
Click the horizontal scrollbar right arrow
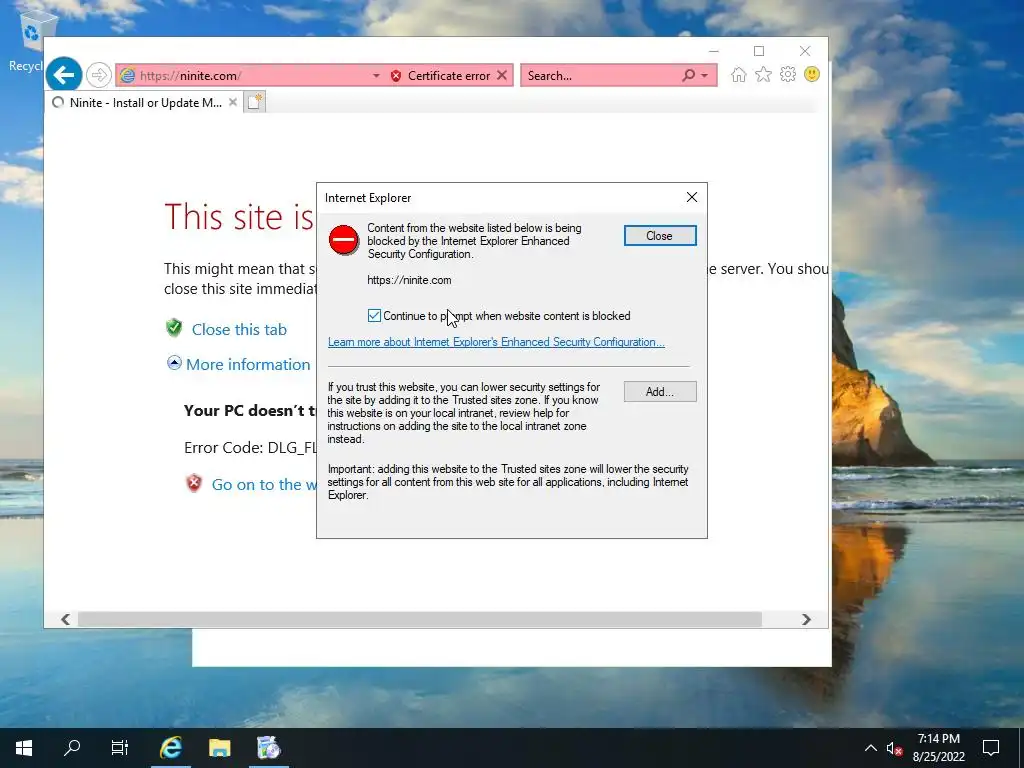point(807,619)
